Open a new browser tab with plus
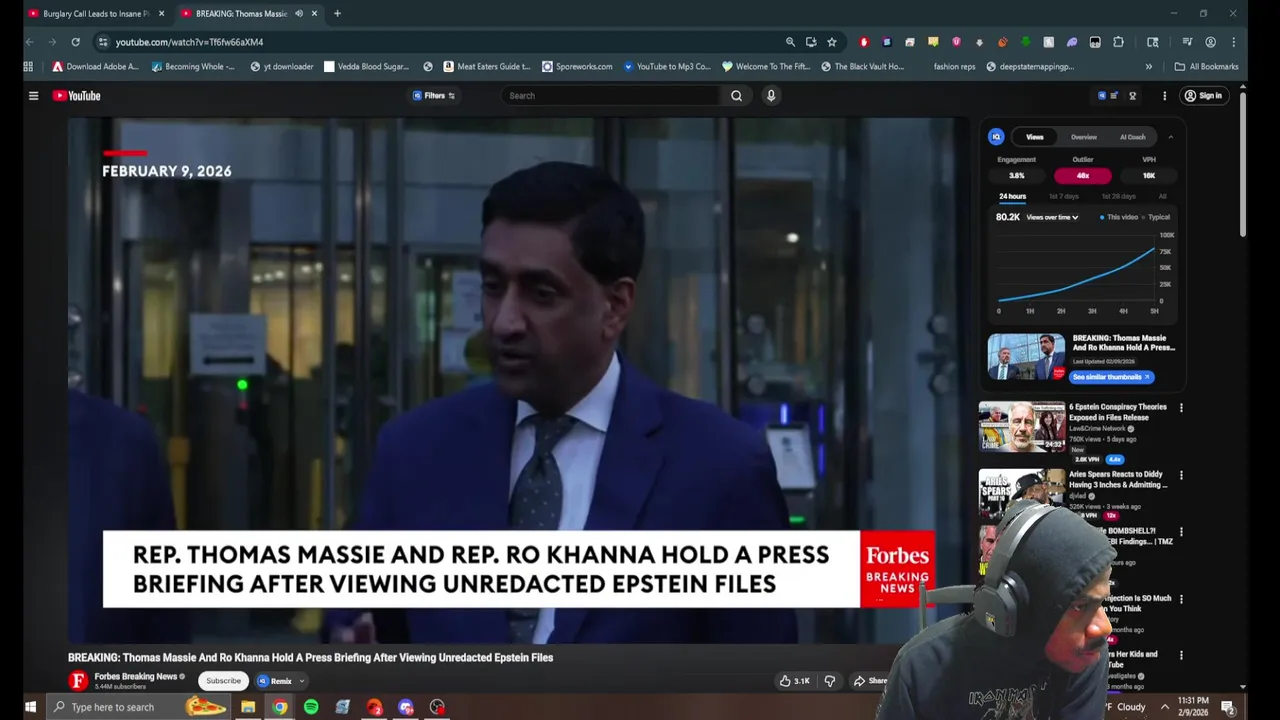The width and height of the screenshot is (1280, 720). point(337,14)
